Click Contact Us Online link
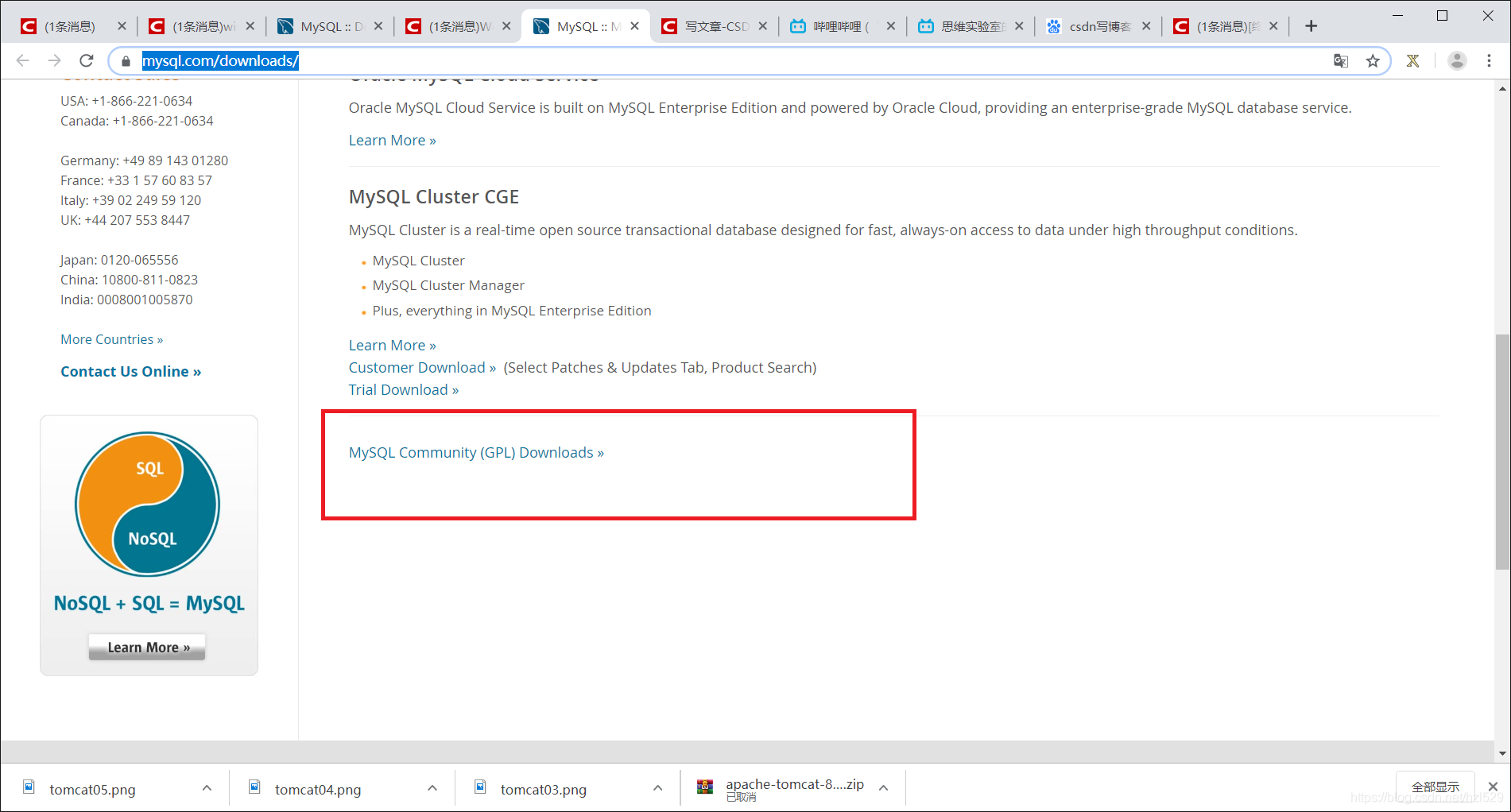Image resolution: width=1511 pixels, height=812 pixels. (130, 371)
